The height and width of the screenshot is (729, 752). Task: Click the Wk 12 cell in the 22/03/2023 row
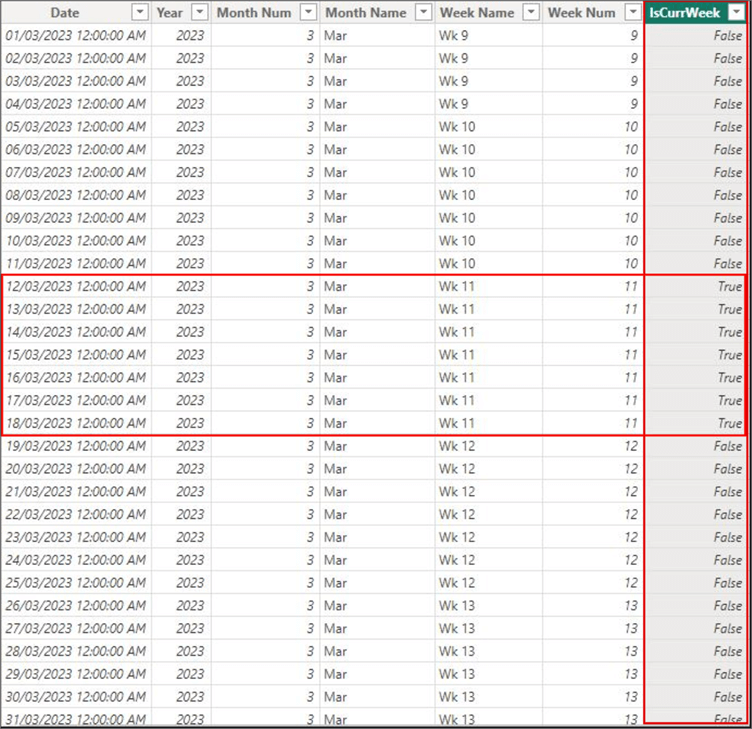tap(488, 515)
